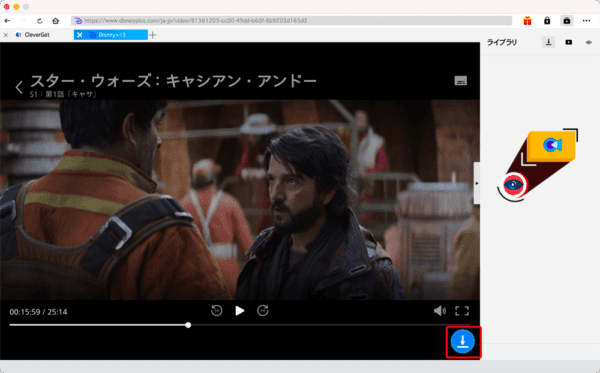The width and height of the screenshot is (600, 373).
Task: Click the blue download button
Action: [x=463, y=342]
